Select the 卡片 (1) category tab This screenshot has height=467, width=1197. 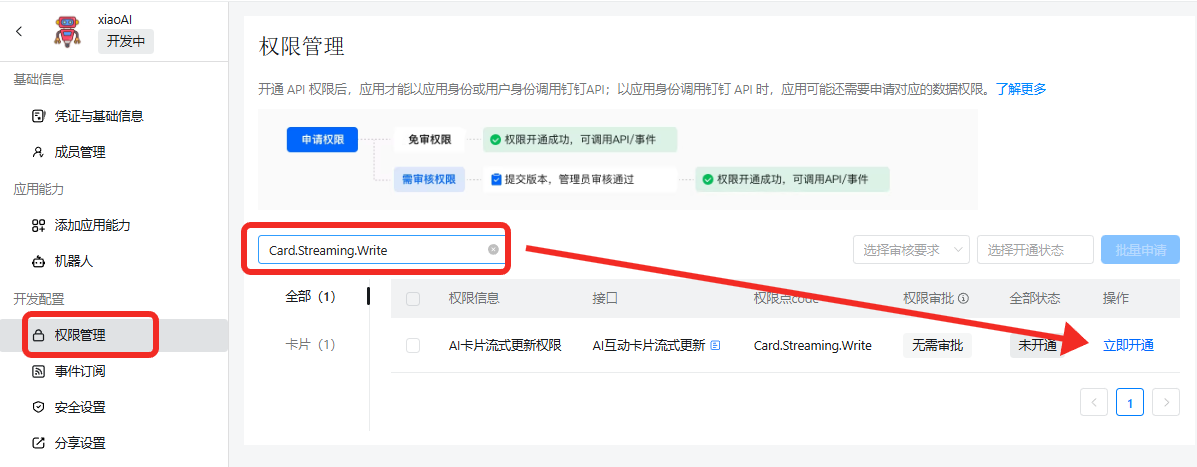pyautogui.click(x=310, y=344)
